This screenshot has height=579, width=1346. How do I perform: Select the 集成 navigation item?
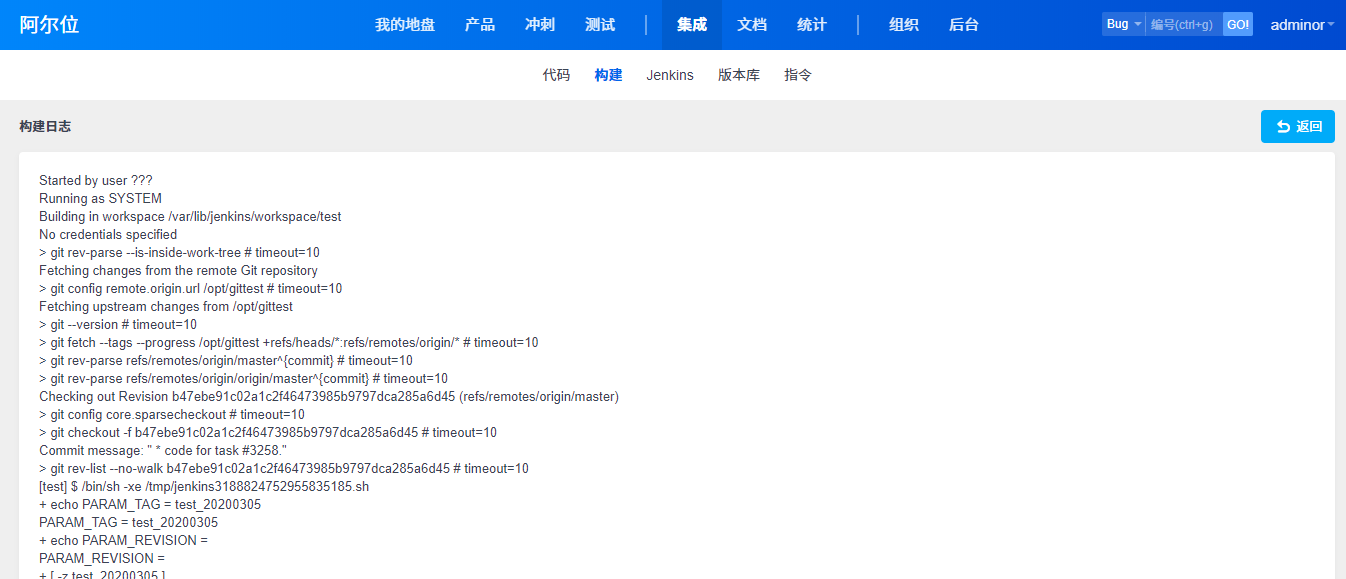[692, 25]
